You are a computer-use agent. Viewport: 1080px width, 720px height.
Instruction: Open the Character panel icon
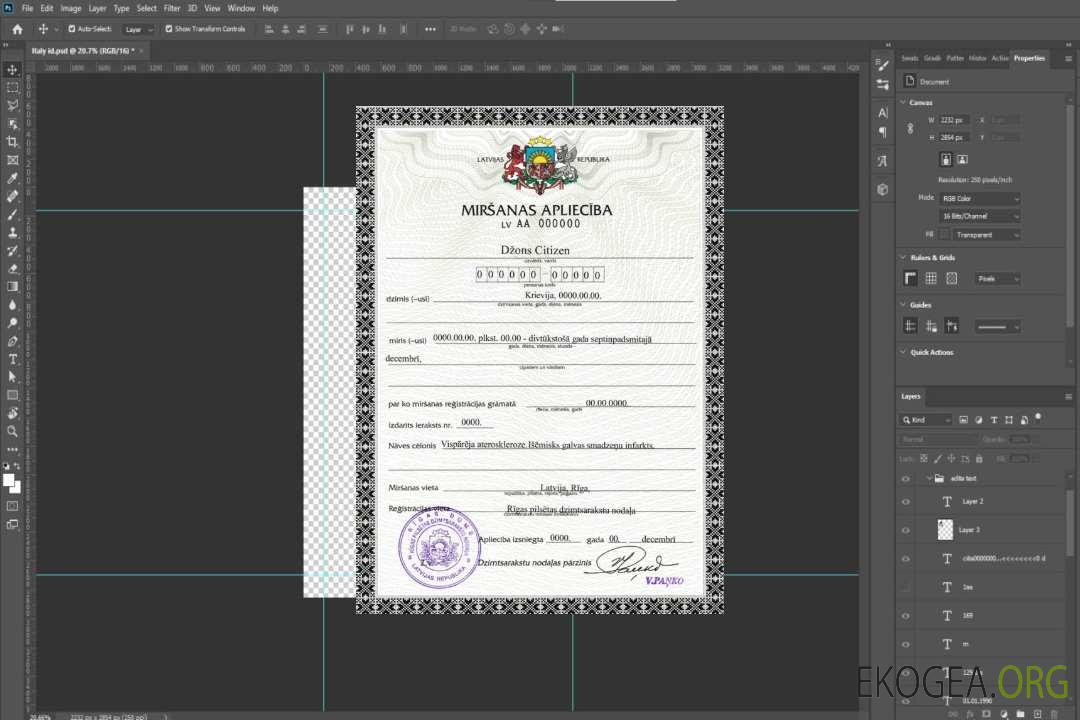point(883,112)
